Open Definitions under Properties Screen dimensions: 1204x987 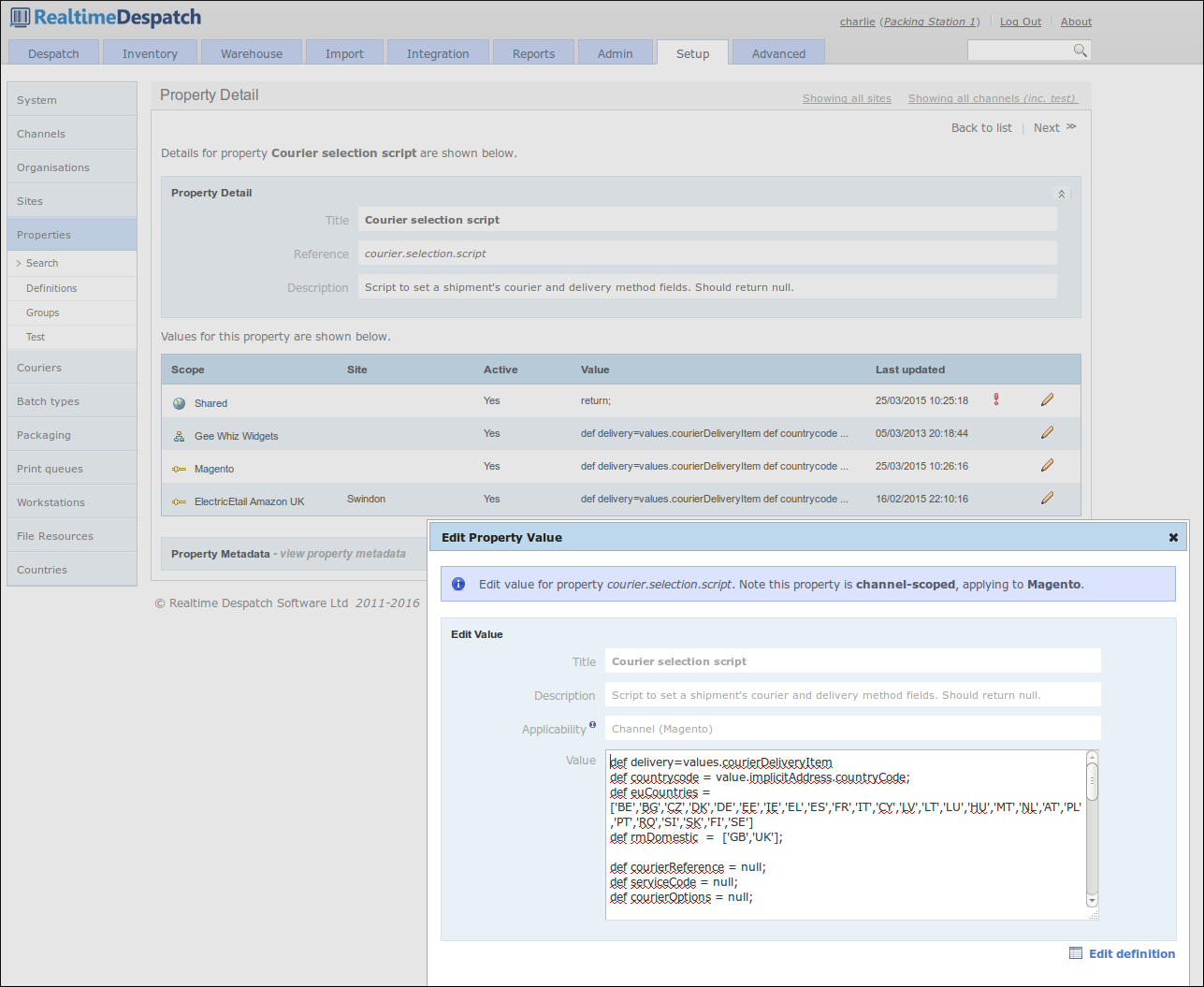coord(72,288)
